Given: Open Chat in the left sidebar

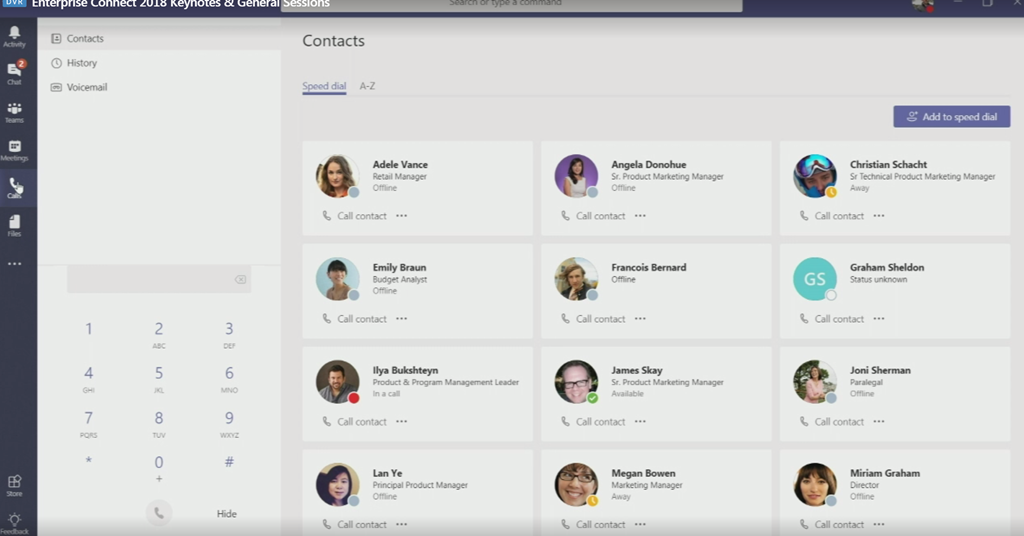Looking at the screenshot, I should click(14, 72).
